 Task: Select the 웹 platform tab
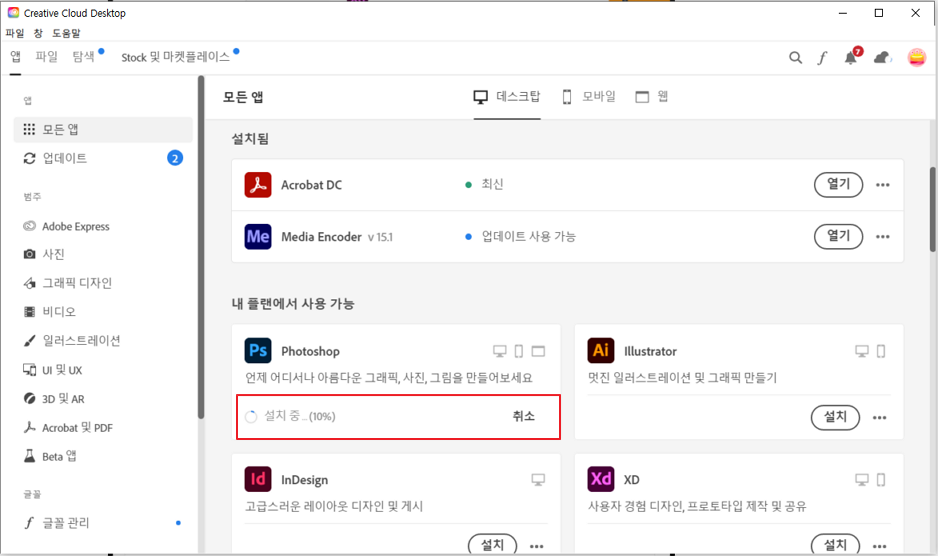tap(651, 96)
